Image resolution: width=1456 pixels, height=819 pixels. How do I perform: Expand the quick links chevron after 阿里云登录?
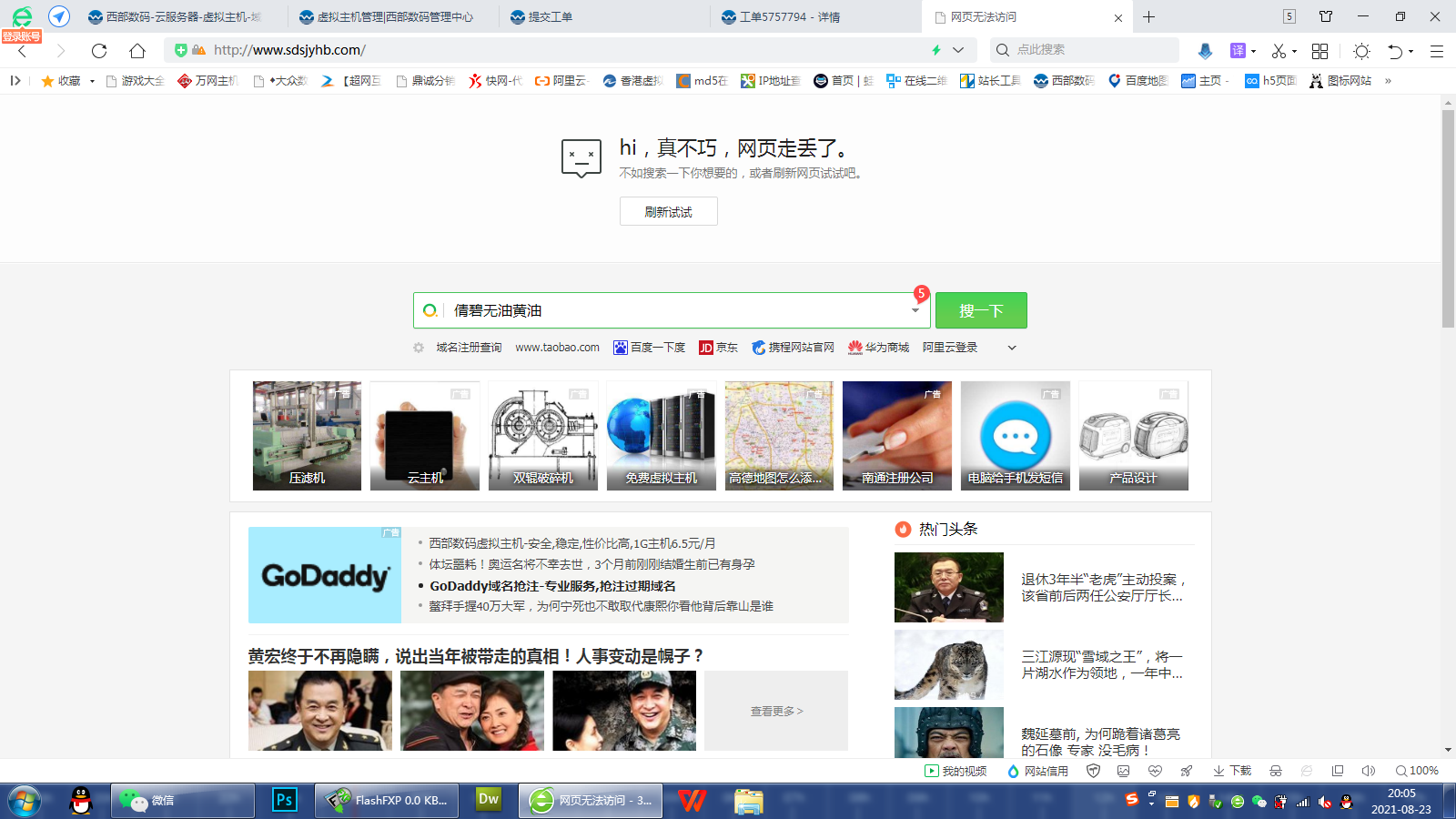[x=1011, y=348]
